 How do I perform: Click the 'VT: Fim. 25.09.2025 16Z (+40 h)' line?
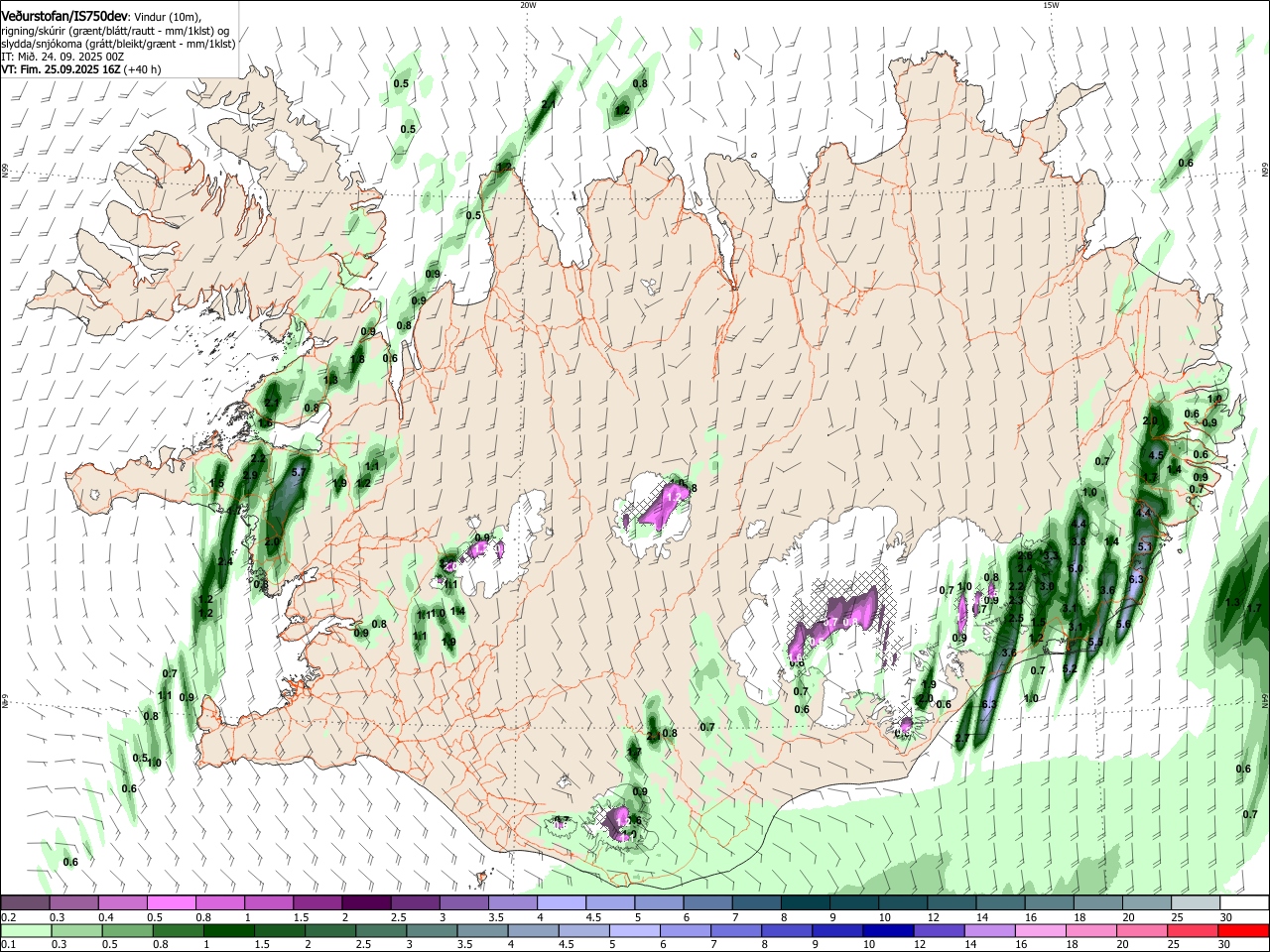coord(81,70)
